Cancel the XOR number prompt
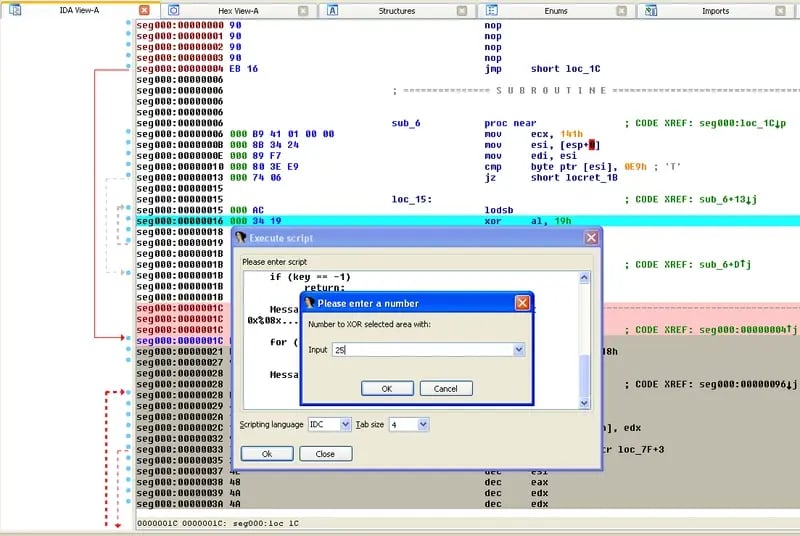The width and height of the screenshot is (800, 536). pos(446,388)
